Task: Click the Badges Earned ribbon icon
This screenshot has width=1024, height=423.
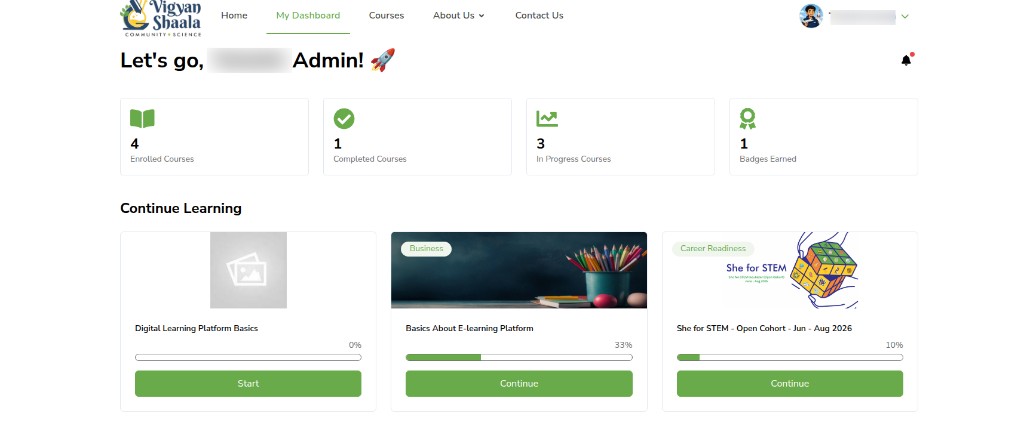Action: point(748,119)
